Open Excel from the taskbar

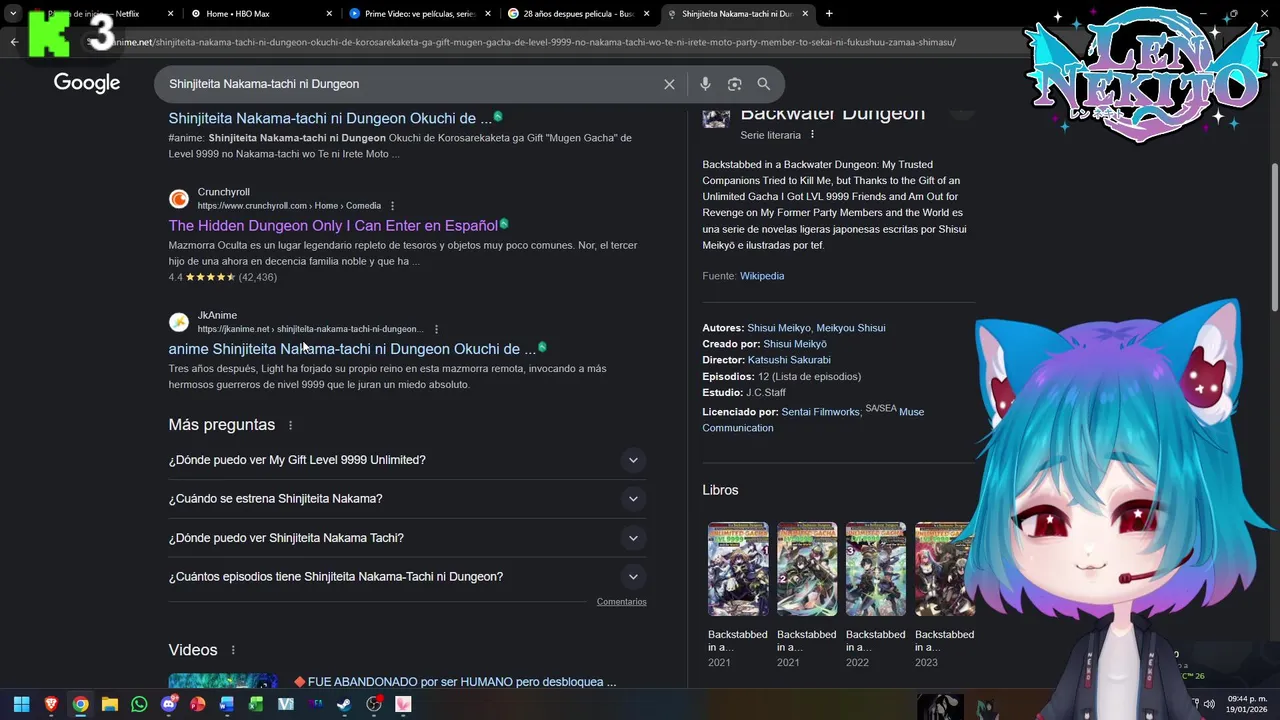pyautogui.click(x=256, y=704)
